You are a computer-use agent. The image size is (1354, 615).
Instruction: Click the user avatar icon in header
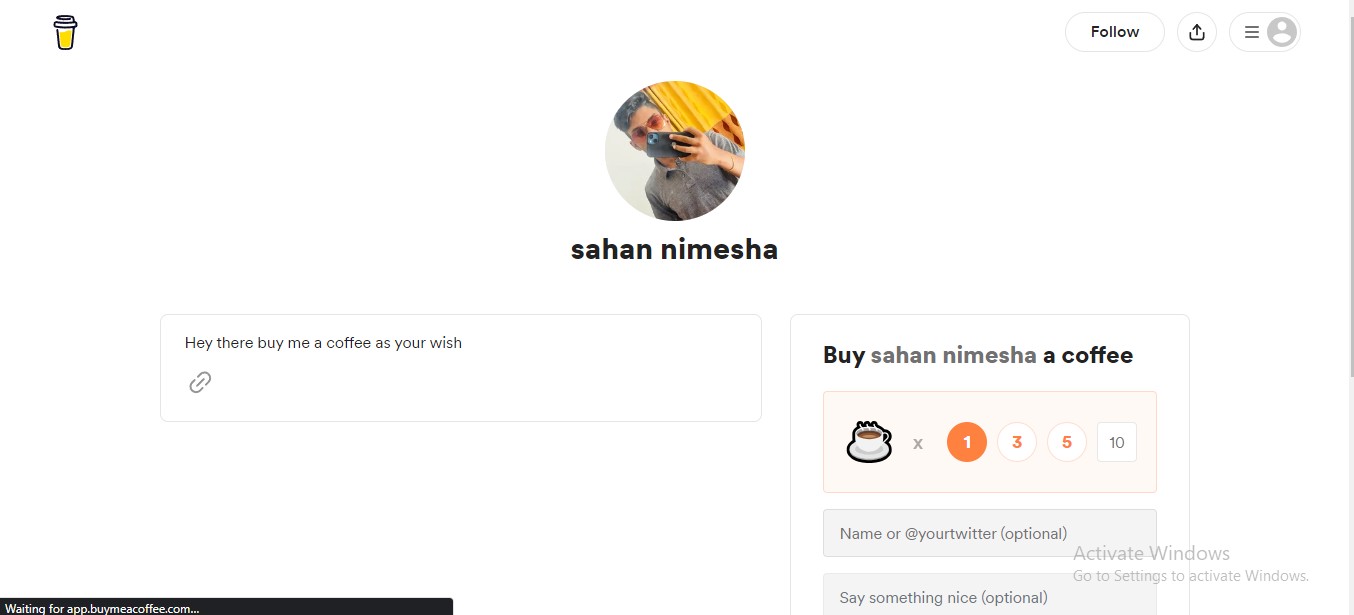coord(1281,32)
